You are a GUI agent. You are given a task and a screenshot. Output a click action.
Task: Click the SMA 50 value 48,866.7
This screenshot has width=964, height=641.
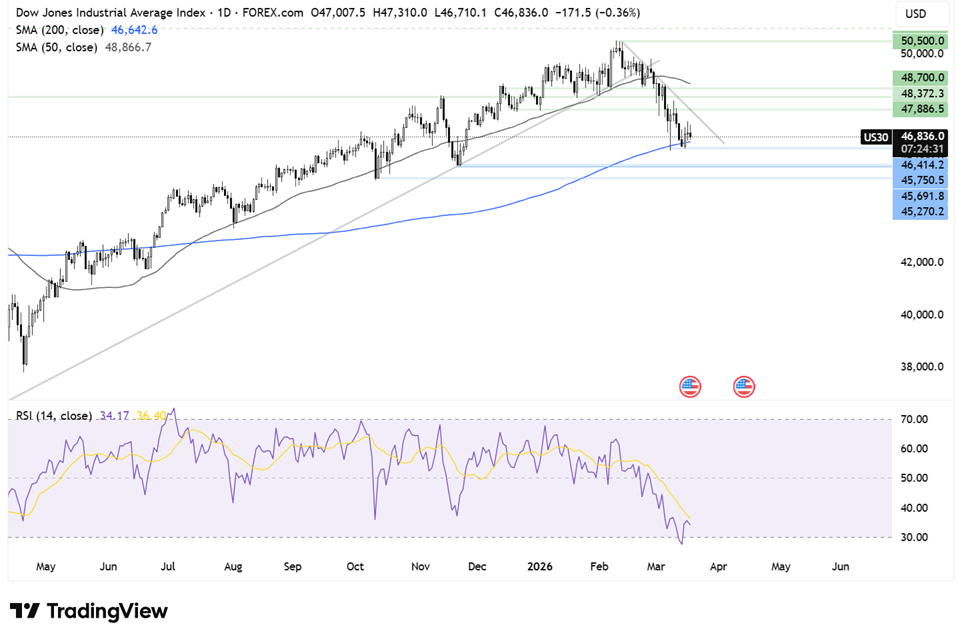click(x=128, y=47)
